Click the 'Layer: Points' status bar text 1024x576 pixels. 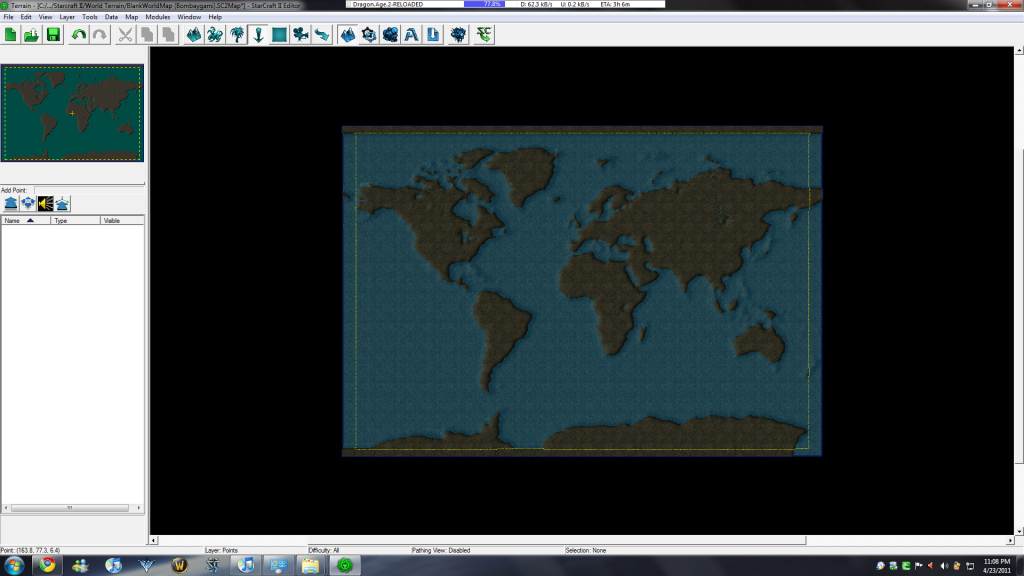pyautogui.click(x=221, y=551)
